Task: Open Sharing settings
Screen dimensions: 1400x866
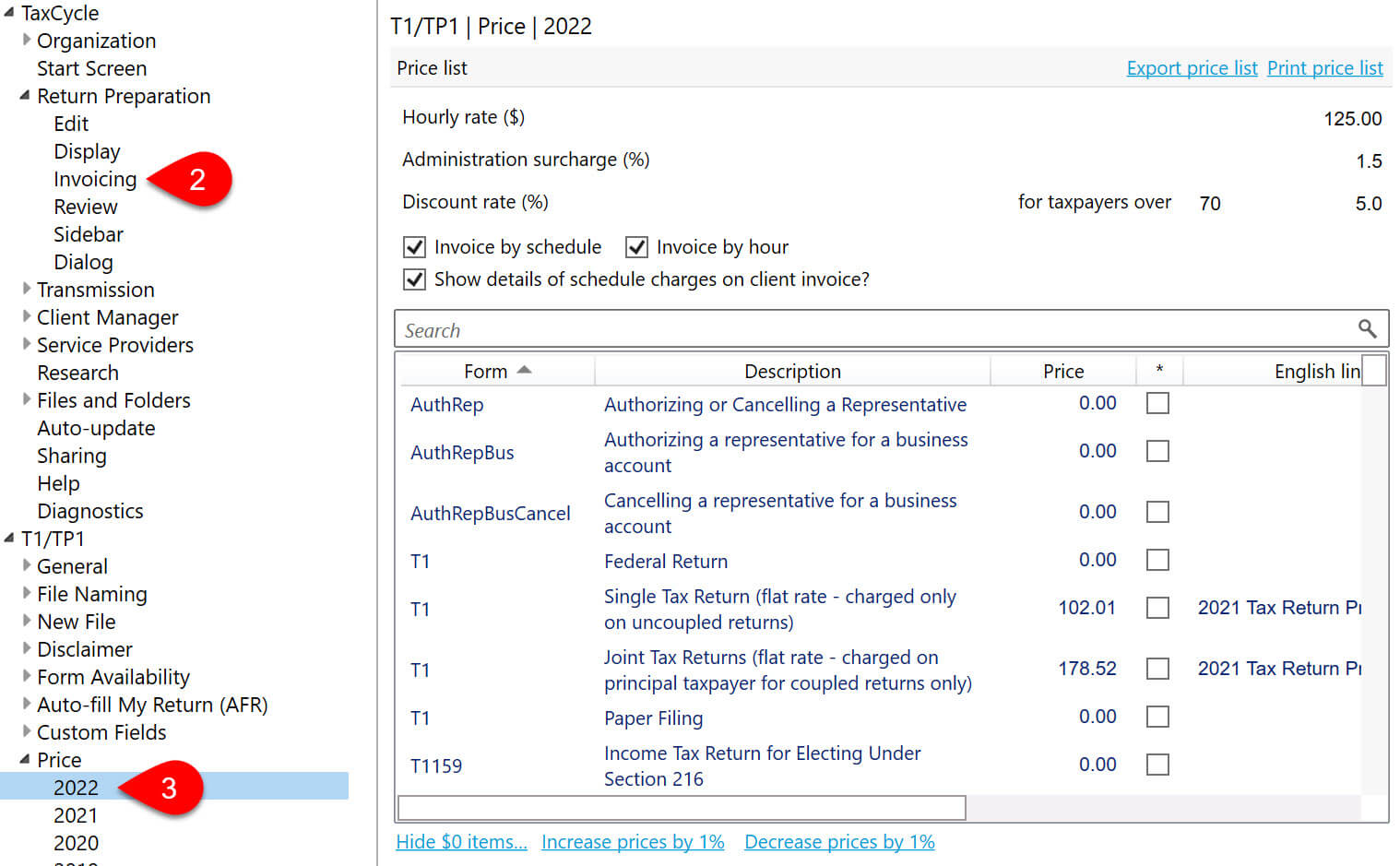Action: click(71, 456)
